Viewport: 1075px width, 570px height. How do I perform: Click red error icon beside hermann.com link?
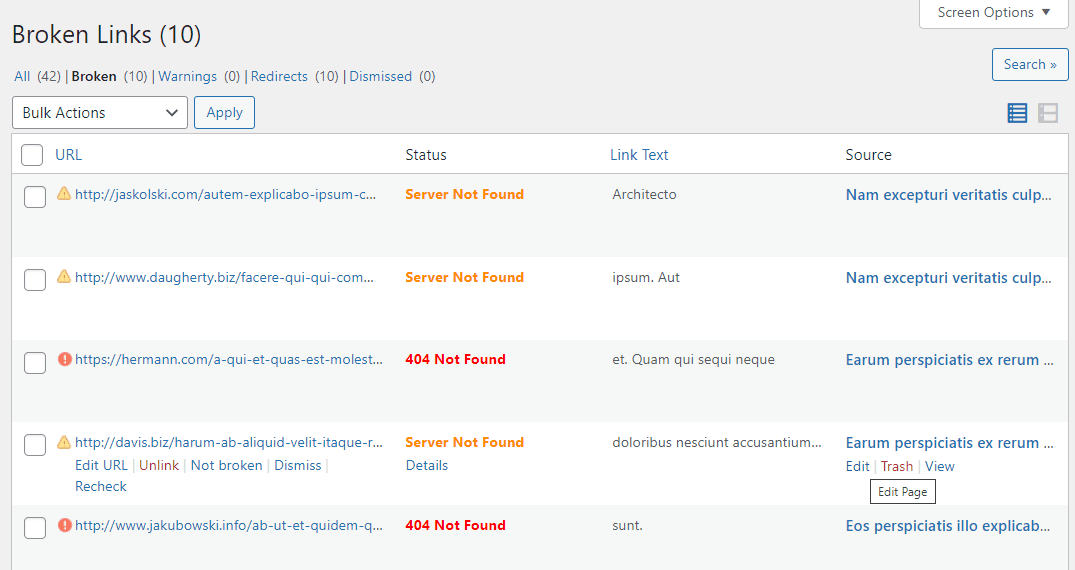65,359
